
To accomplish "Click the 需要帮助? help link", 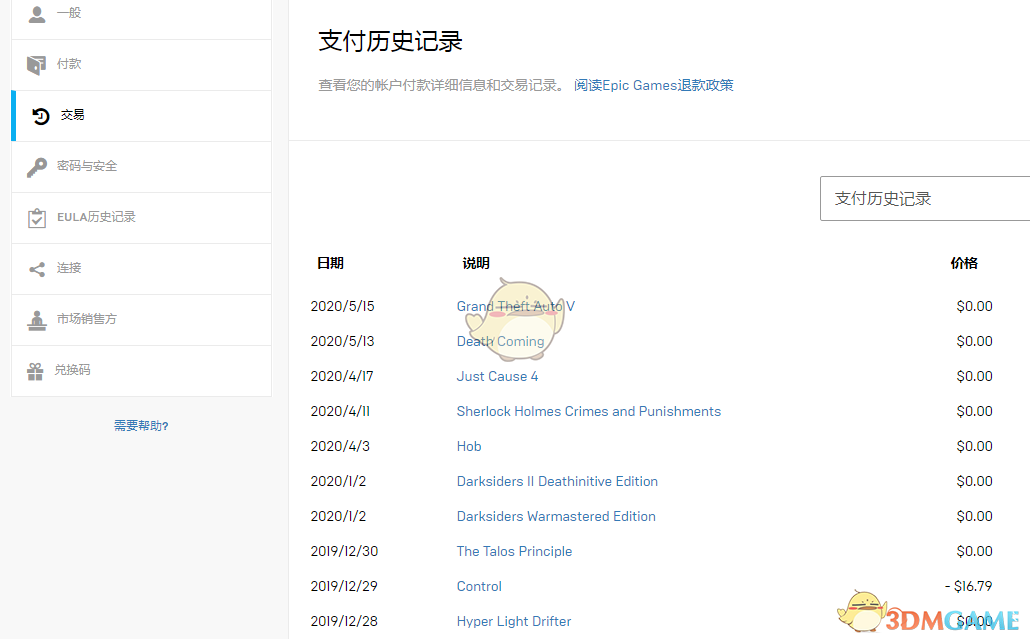I will [x=141, y=426].
